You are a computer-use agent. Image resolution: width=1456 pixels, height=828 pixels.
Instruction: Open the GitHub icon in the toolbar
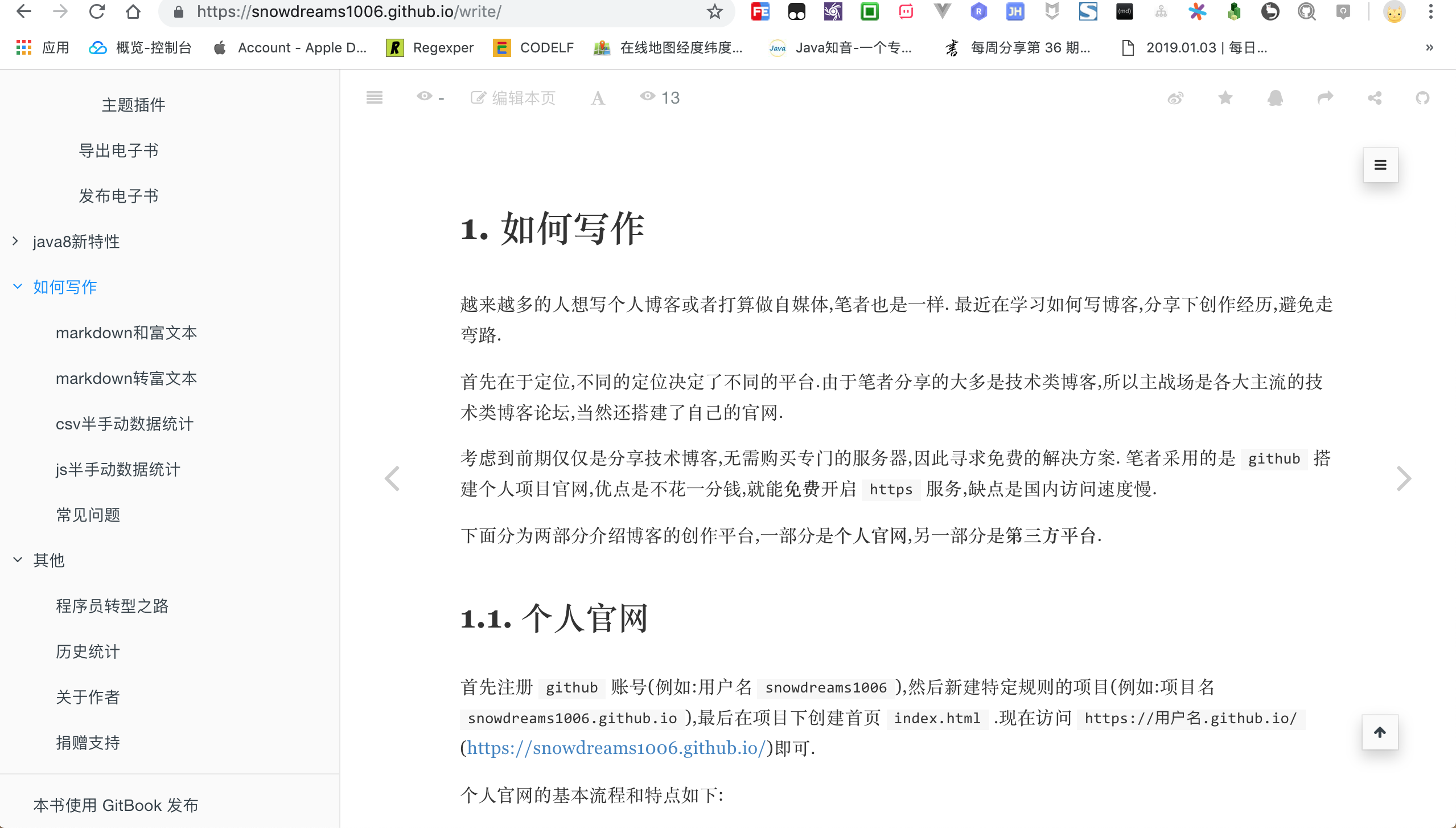[1422, 98]
